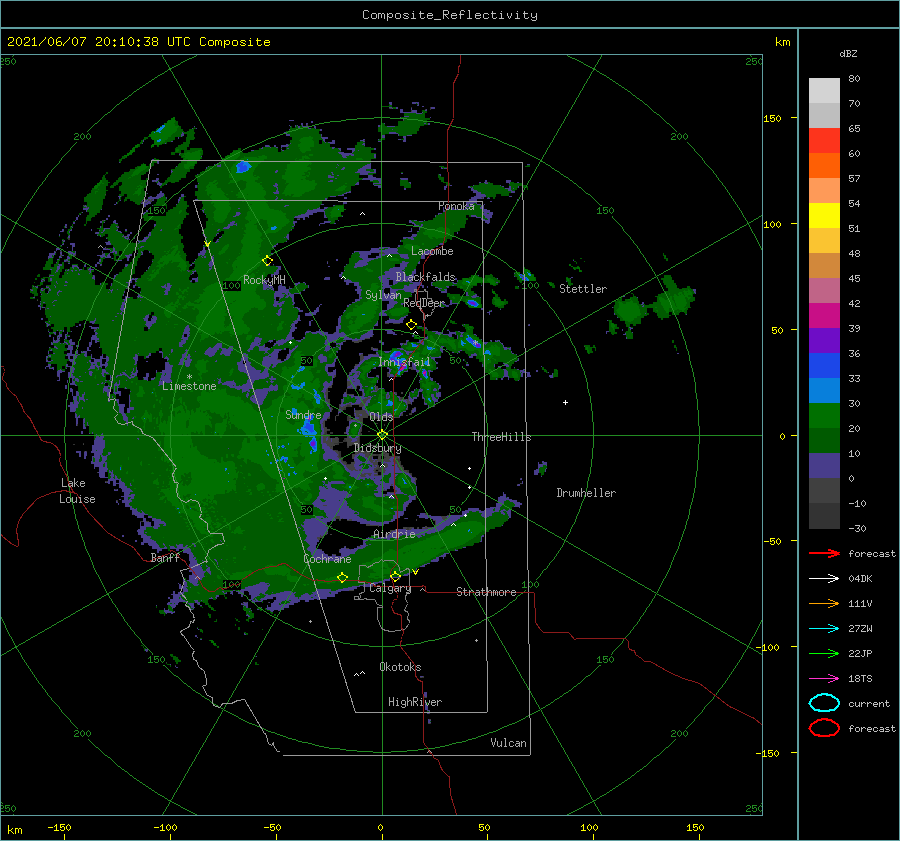Viewport: 900px width, 841px height.
Task: Click the isolated echo west of Drumheller
Action: [x=540, y=468]
